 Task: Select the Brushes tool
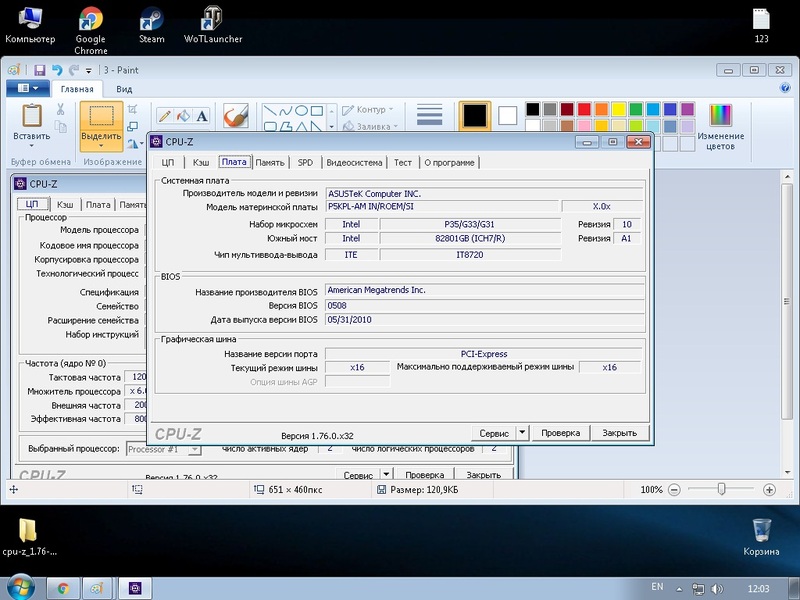[236, 116]
